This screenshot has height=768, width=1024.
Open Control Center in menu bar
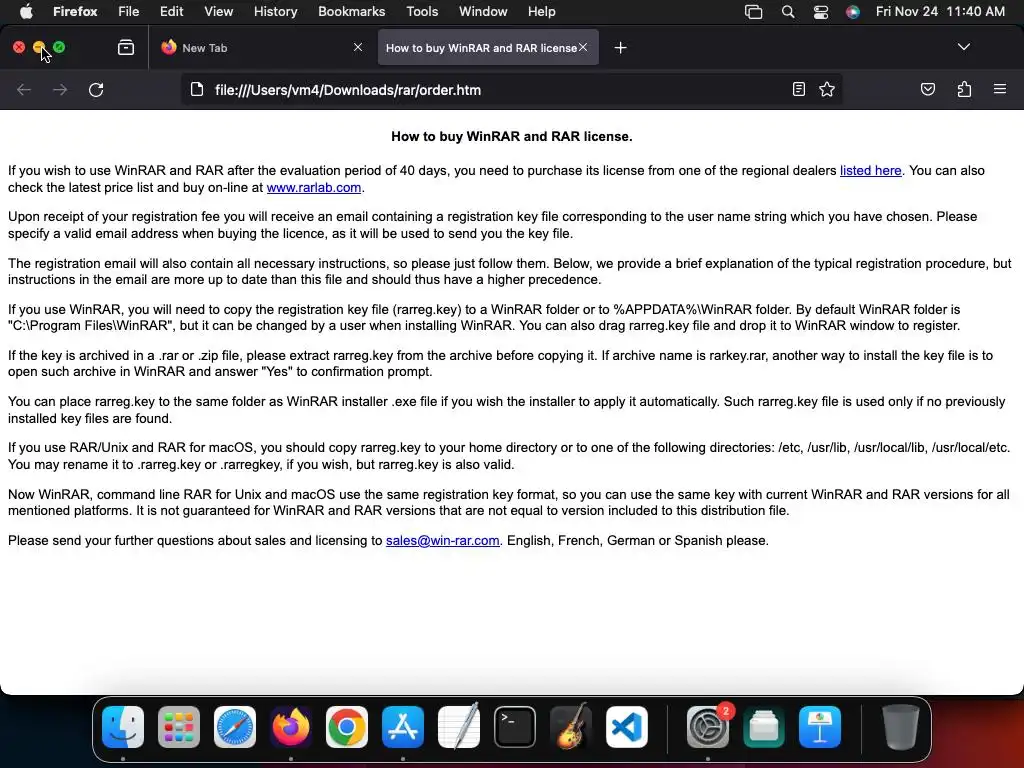click(821, 12)
